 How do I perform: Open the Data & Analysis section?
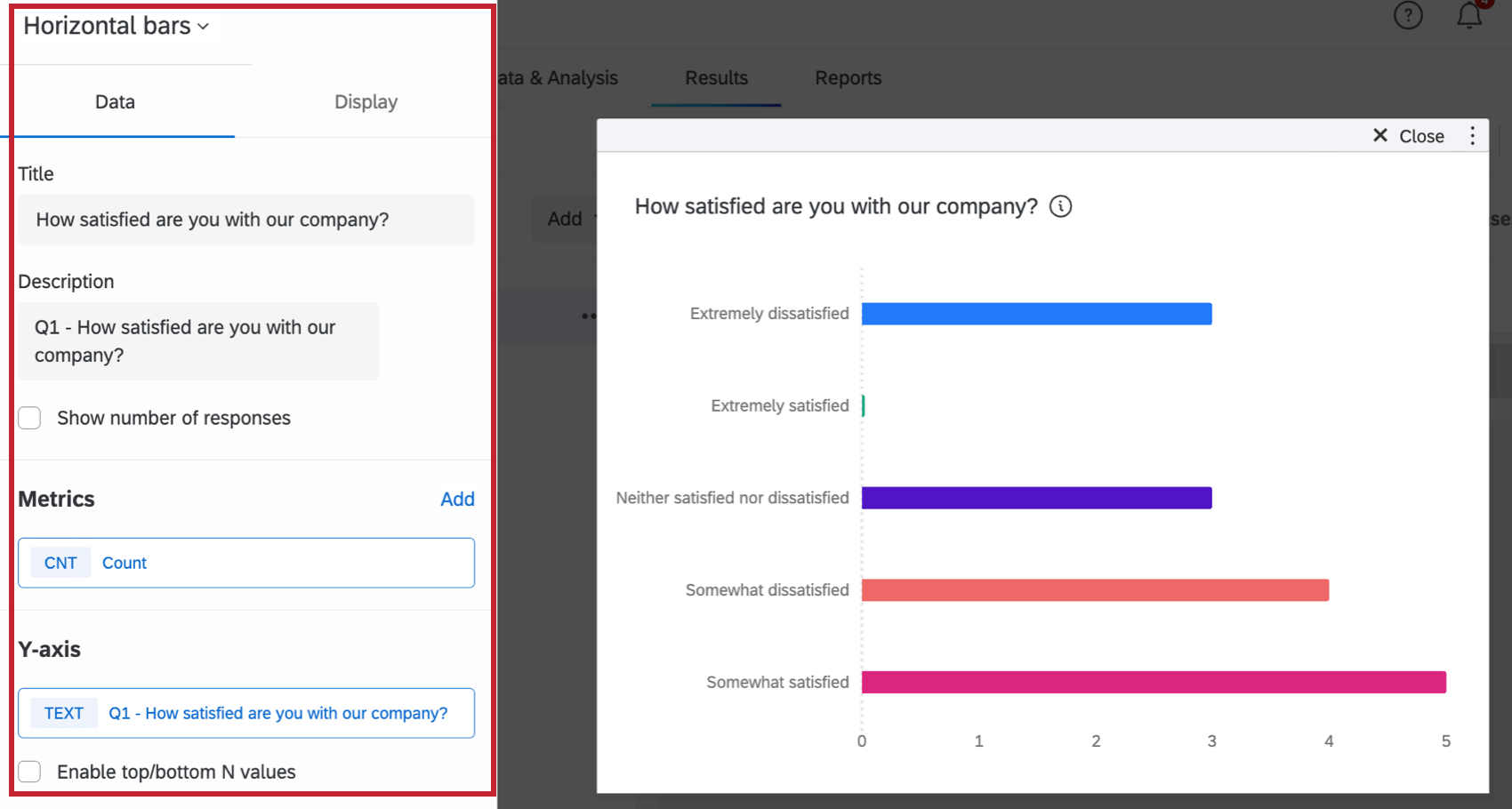click(x=556, y=78)
